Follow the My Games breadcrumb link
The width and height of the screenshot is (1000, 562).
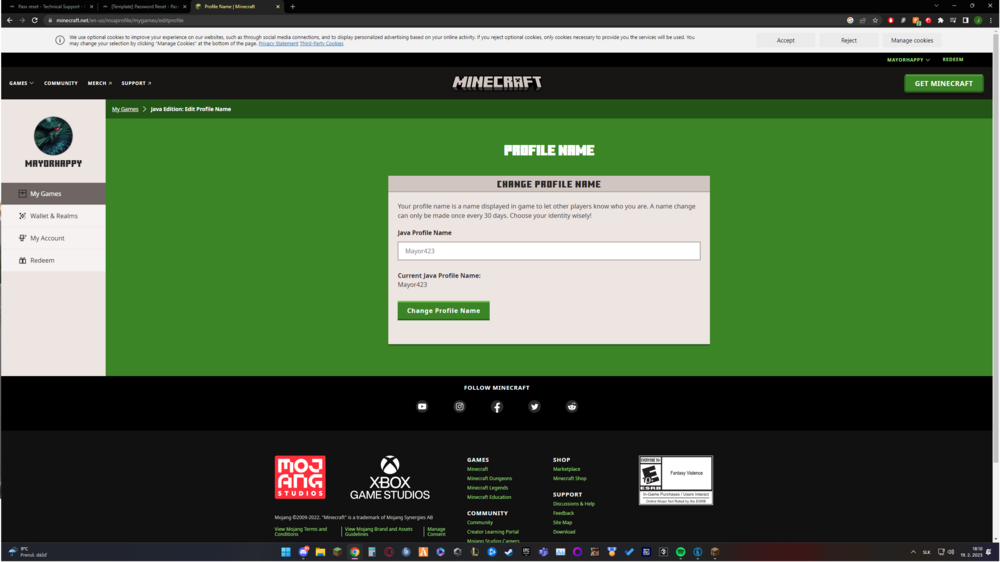click(x=125, y=109)
